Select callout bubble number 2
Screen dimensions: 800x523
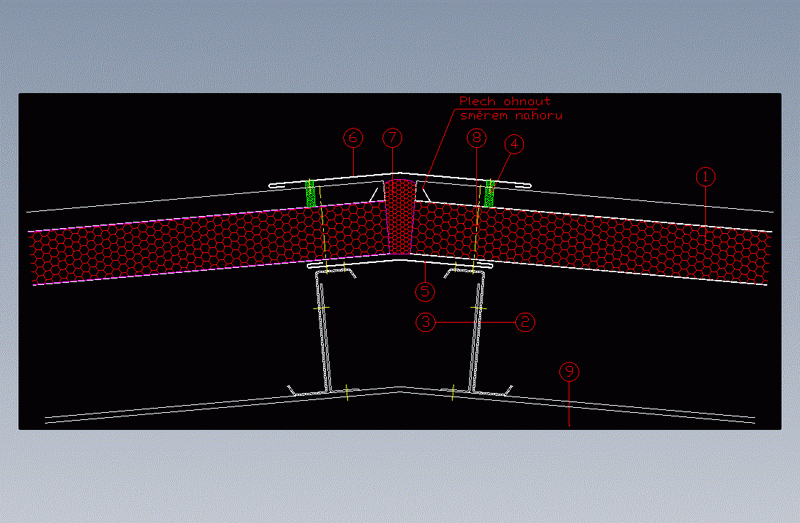click(x=525, y=322)
